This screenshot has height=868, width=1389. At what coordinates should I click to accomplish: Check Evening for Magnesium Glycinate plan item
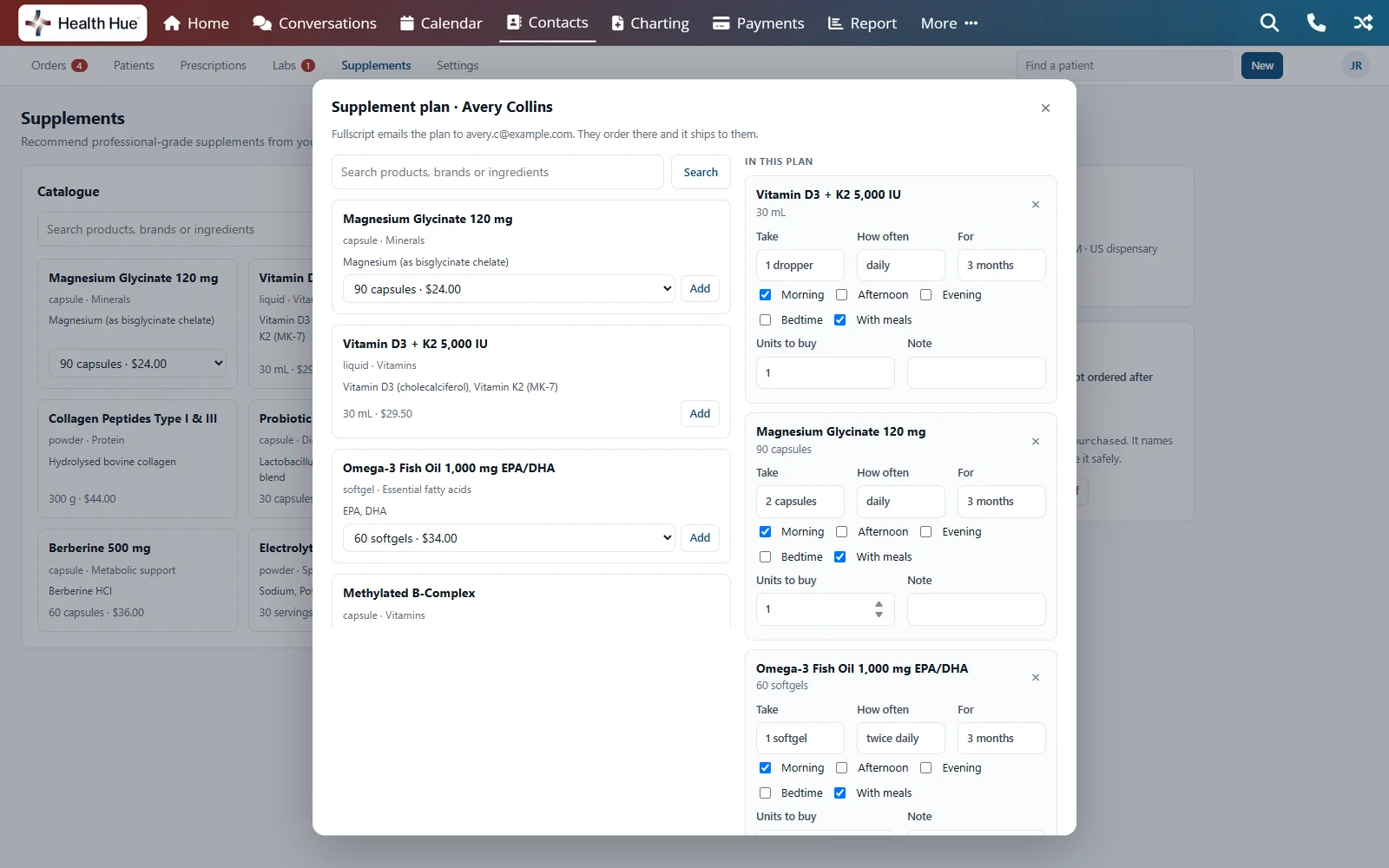[x=926, y=532]
